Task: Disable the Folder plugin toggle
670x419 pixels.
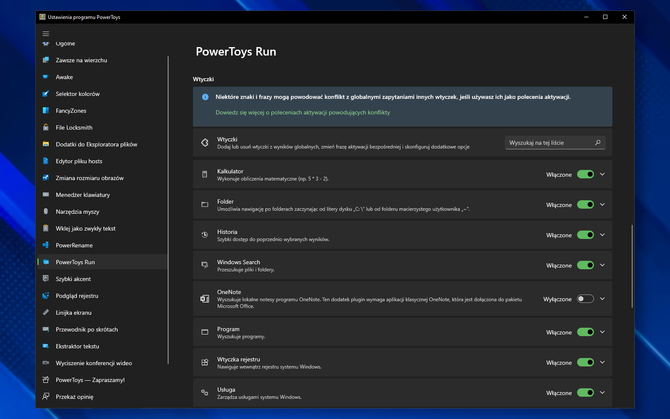Action: [585, 205]
